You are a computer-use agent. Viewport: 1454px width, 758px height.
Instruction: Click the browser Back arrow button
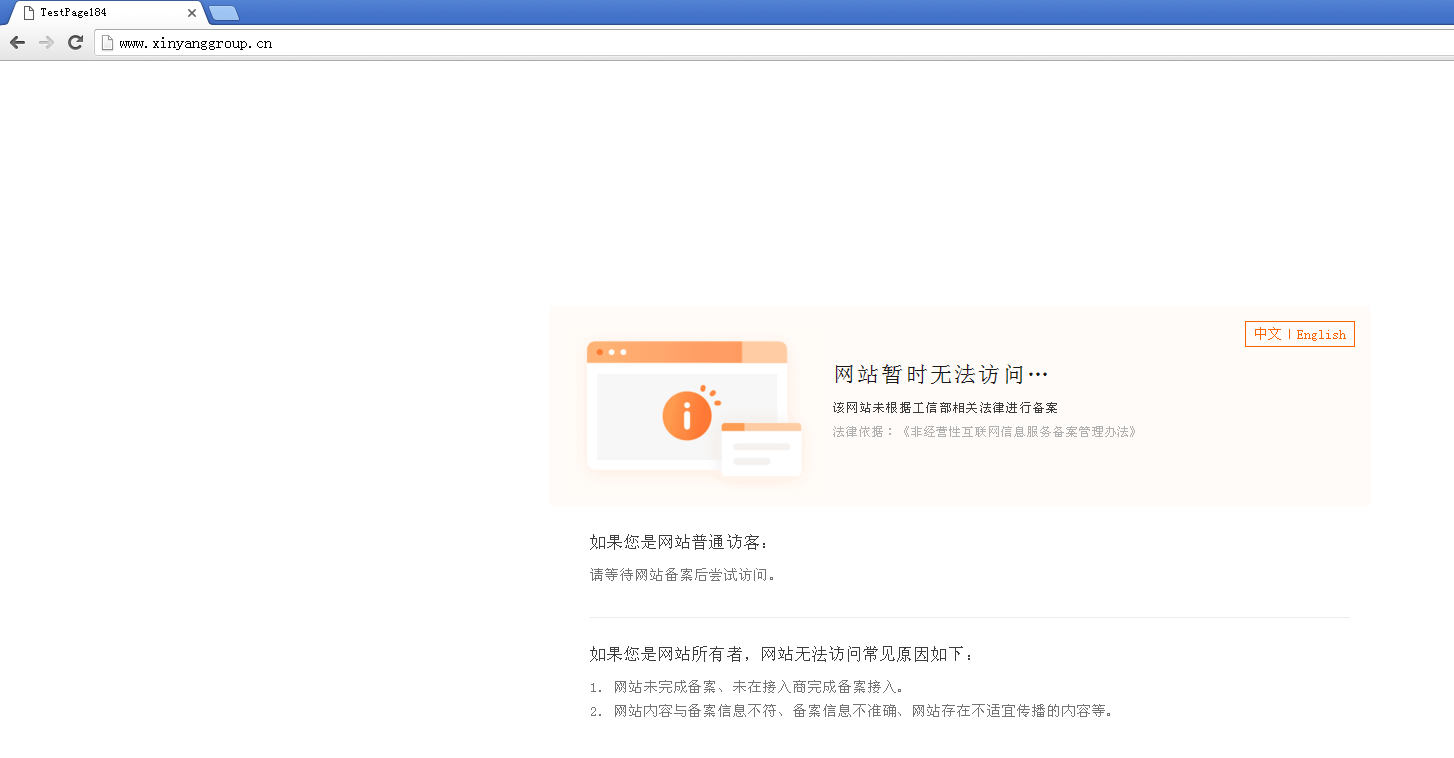[x=17, y=43]
